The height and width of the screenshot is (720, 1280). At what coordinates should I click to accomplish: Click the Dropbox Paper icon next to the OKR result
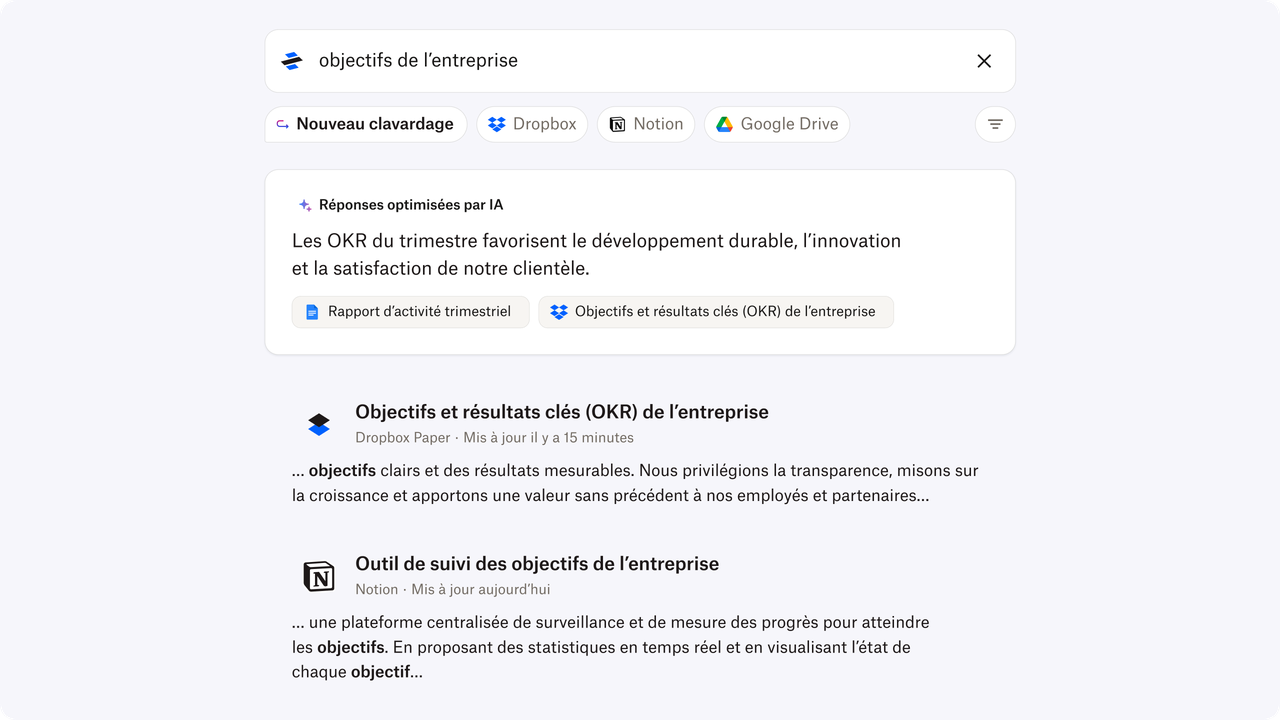[x=318, y=424]
